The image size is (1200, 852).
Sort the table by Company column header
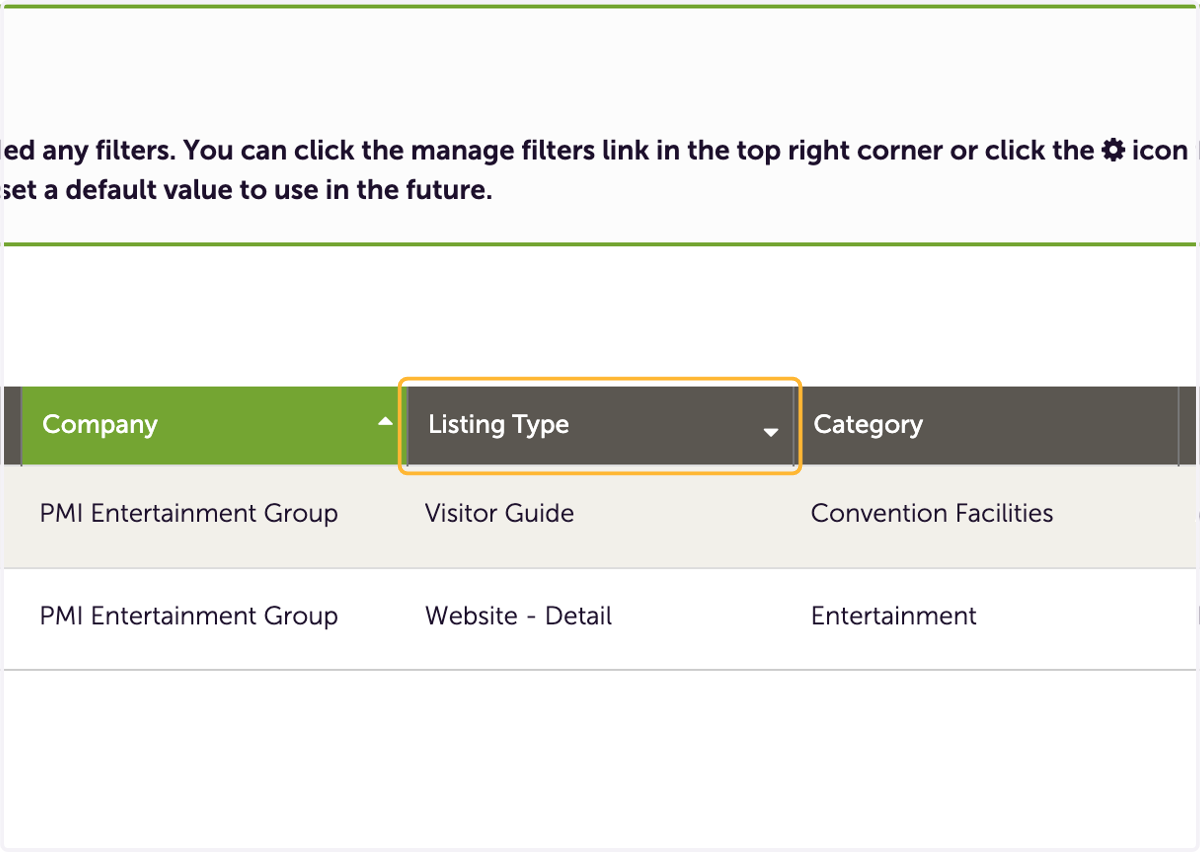click(x=212, y=425)
